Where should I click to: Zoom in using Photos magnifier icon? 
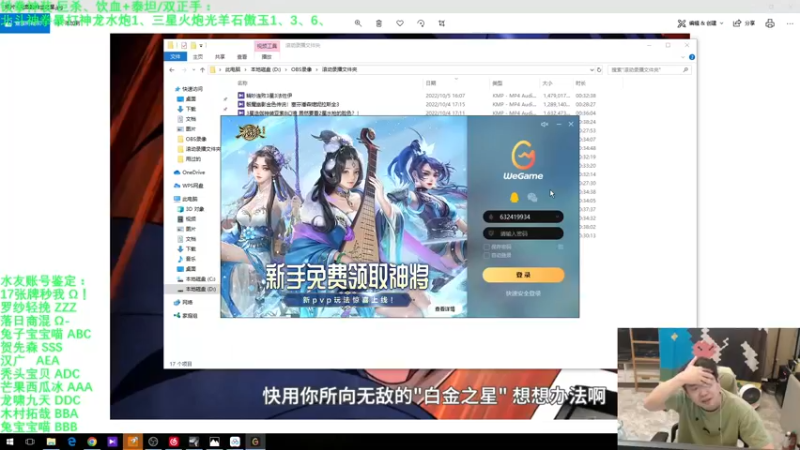(x=358, y=23)
